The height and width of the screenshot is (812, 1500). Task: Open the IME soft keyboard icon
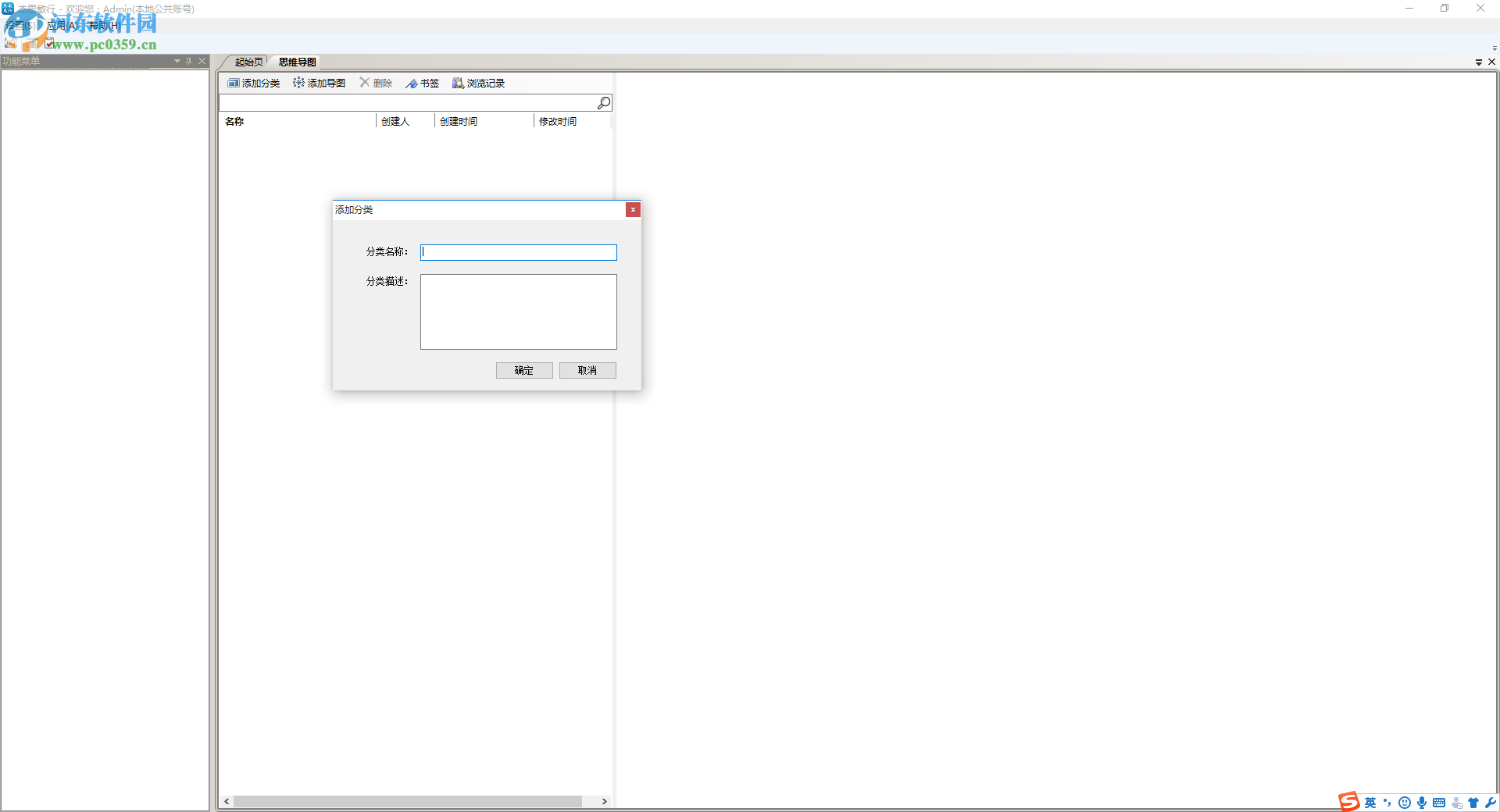pos(1439,803)
